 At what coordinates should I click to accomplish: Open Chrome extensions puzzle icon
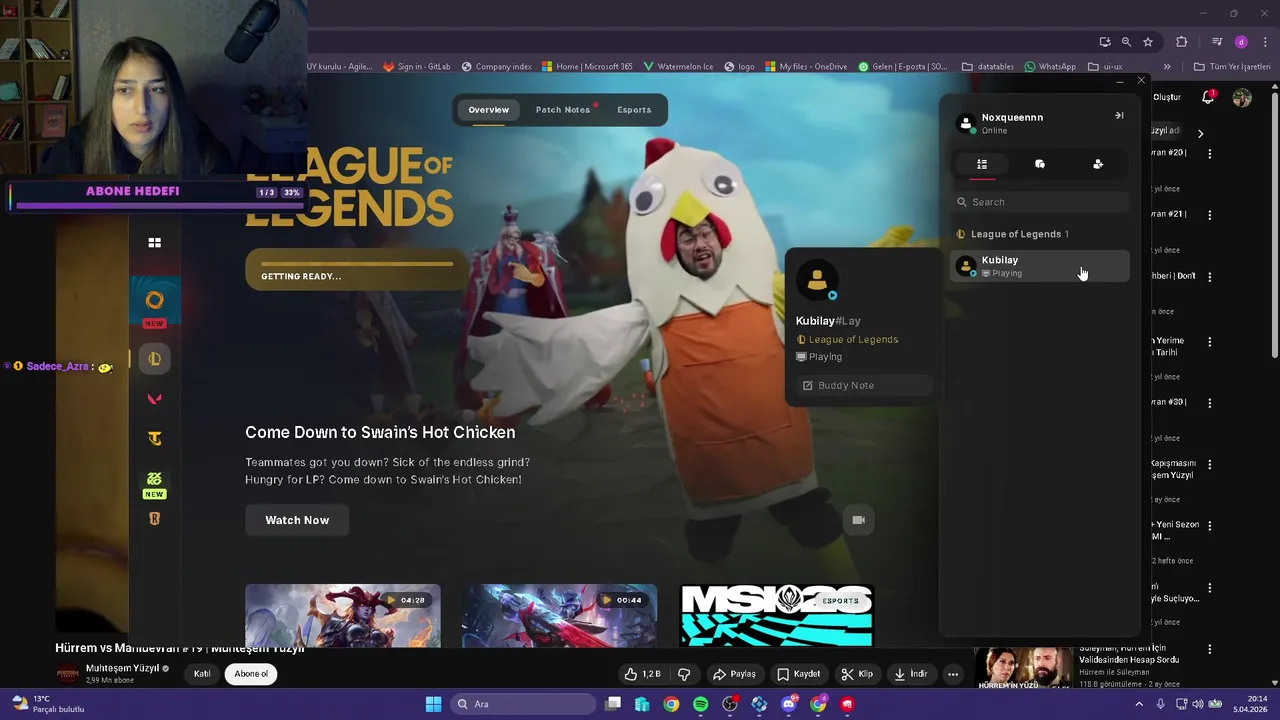(1182, 42)
